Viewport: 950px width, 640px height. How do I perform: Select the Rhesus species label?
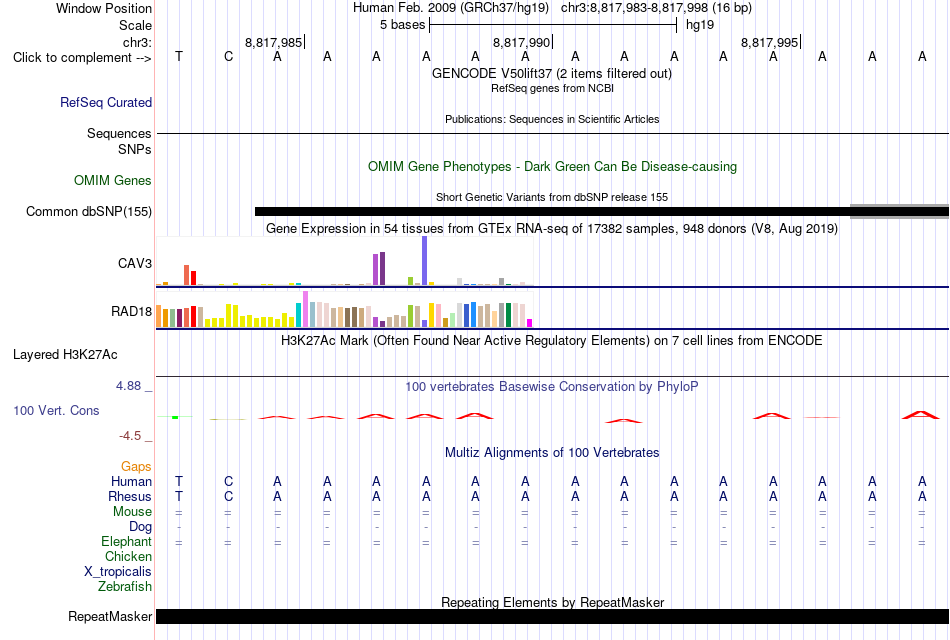[x=130, y=496]
